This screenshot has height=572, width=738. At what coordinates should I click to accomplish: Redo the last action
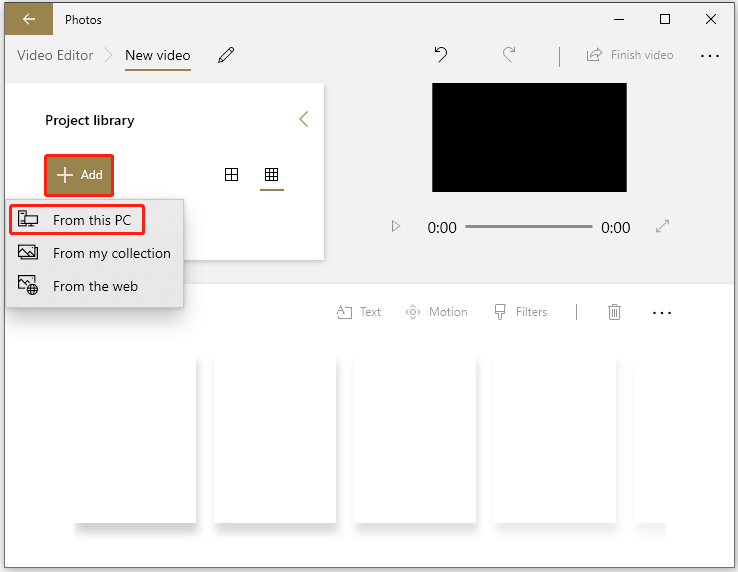(x=509, y=55)
